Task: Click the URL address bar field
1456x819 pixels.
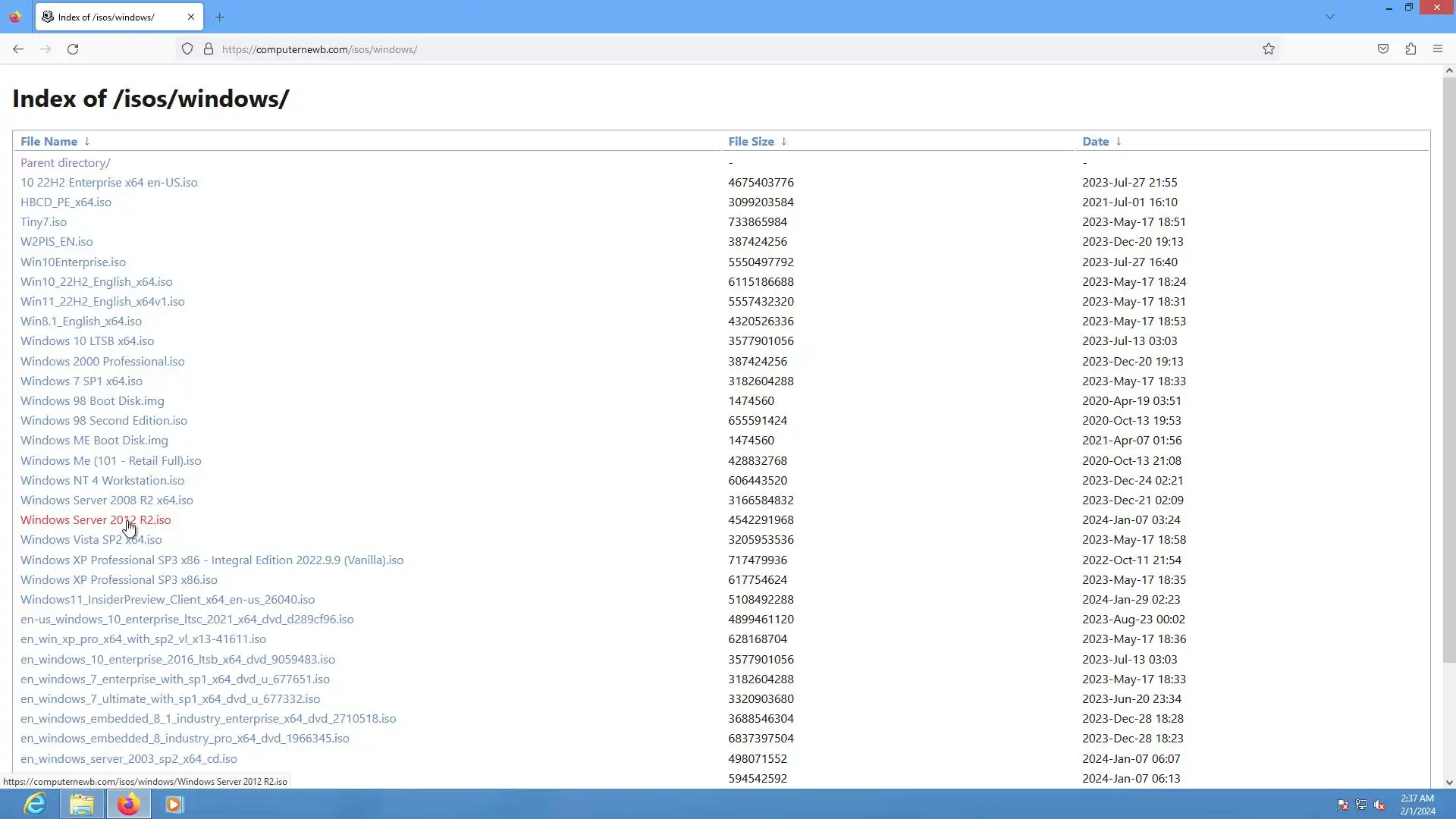Action: point(682,49)
